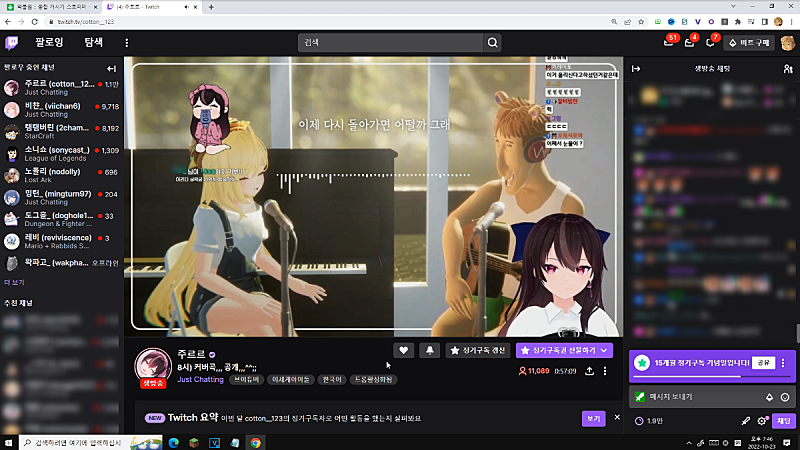
Task: Toggle the notification bell for 주르르
Action: pos(430,351)
